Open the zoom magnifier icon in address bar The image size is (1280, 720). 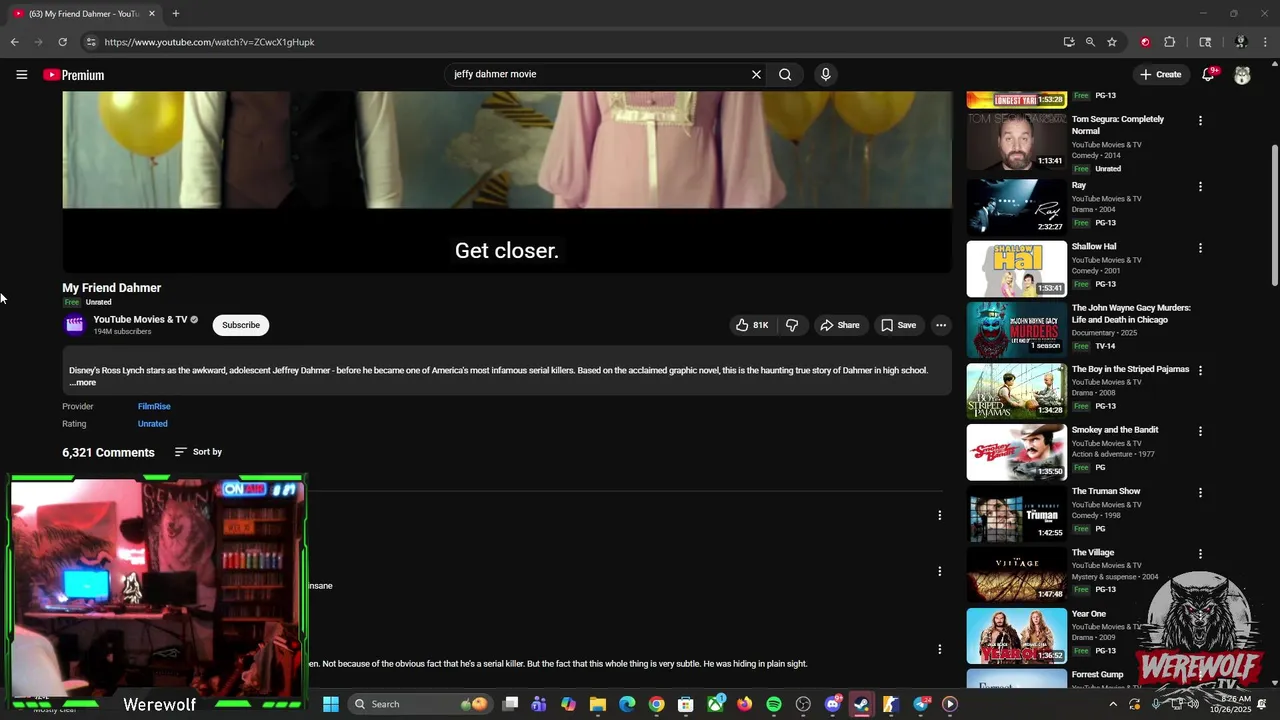coord(1090,42)
